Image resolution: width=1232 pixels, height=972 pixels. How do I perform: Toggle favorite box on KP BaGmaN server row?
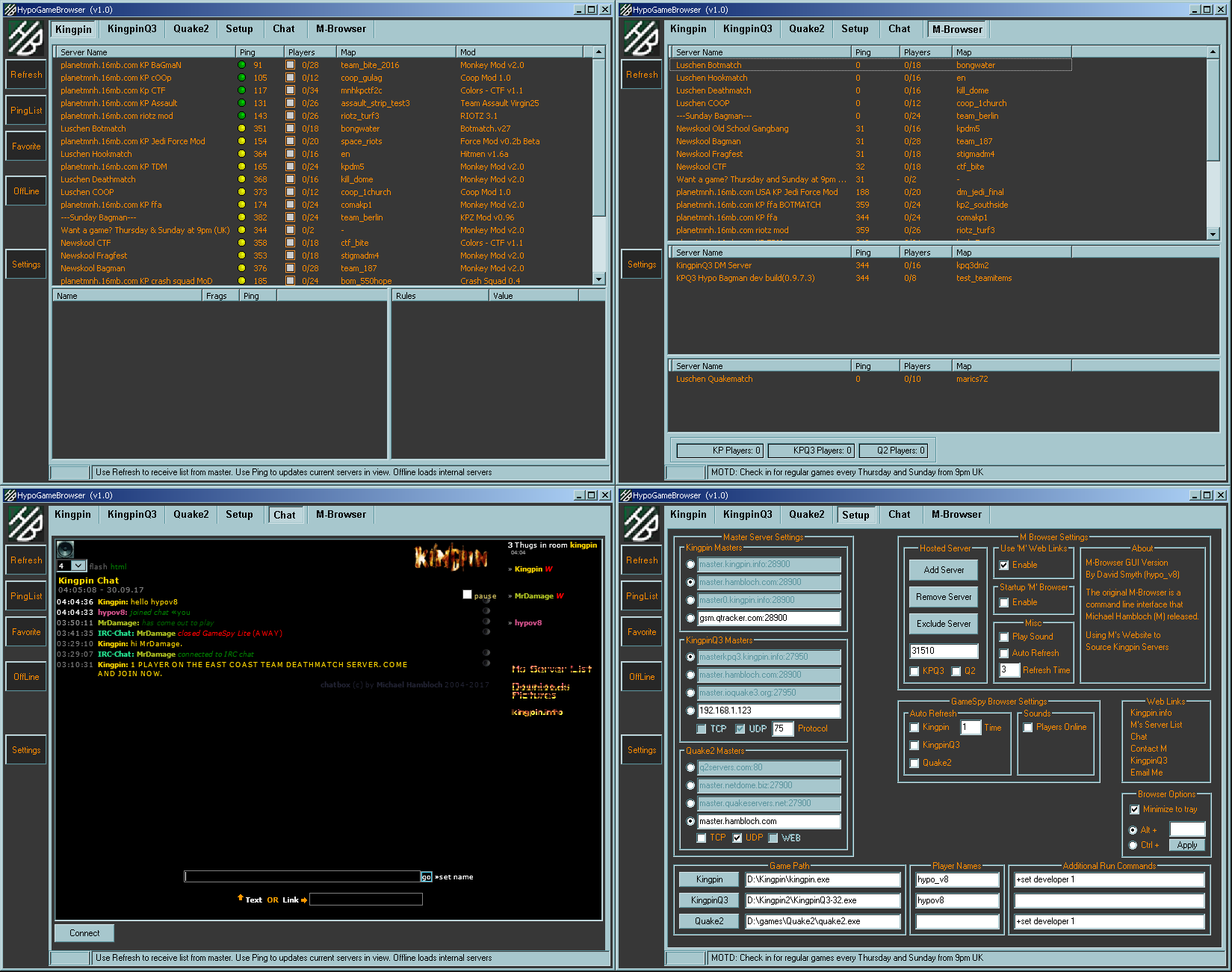click(290, 65)
